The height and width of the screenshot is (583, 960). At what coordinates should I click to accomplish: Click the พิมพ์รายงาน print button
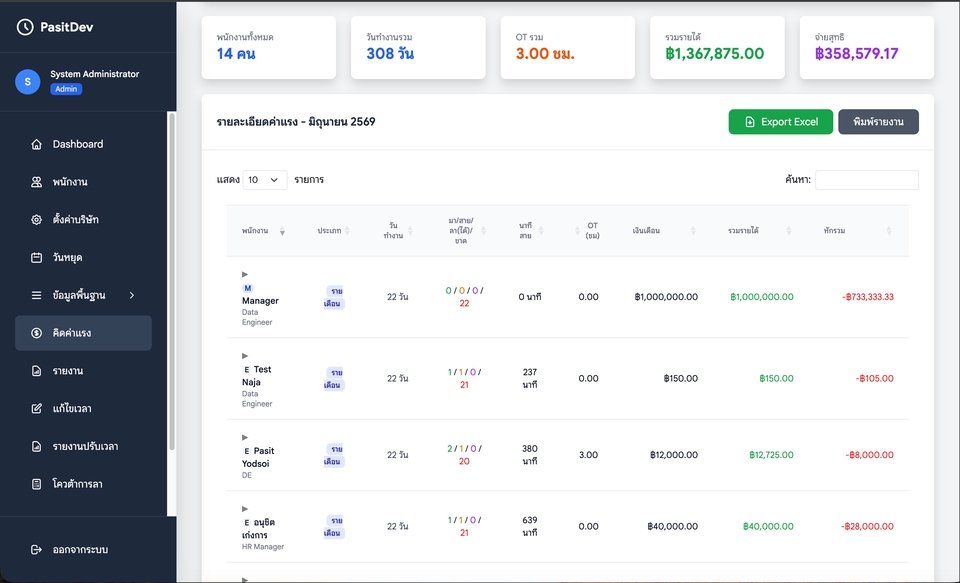pos(879,122)
